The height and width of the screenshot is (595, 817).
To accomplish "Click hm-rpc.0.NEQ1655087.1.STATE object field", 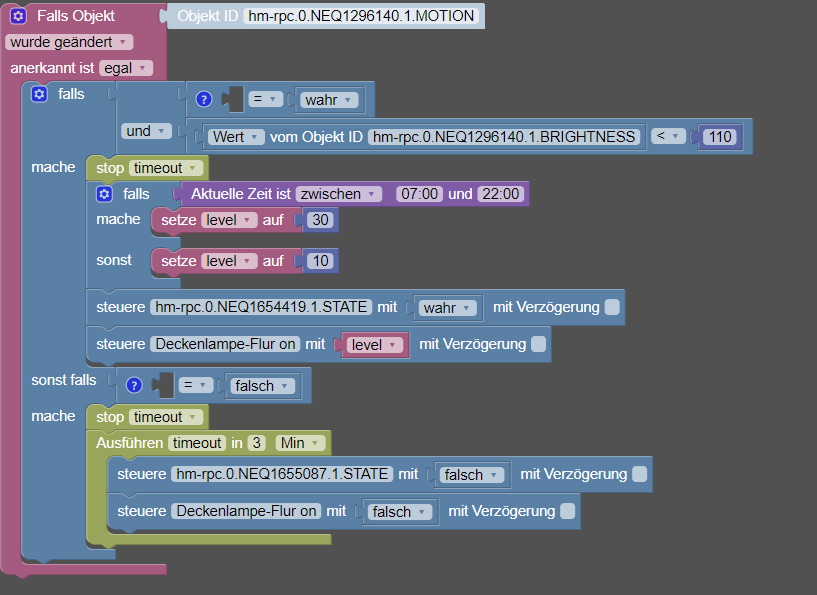I will [x=282, y=474].
